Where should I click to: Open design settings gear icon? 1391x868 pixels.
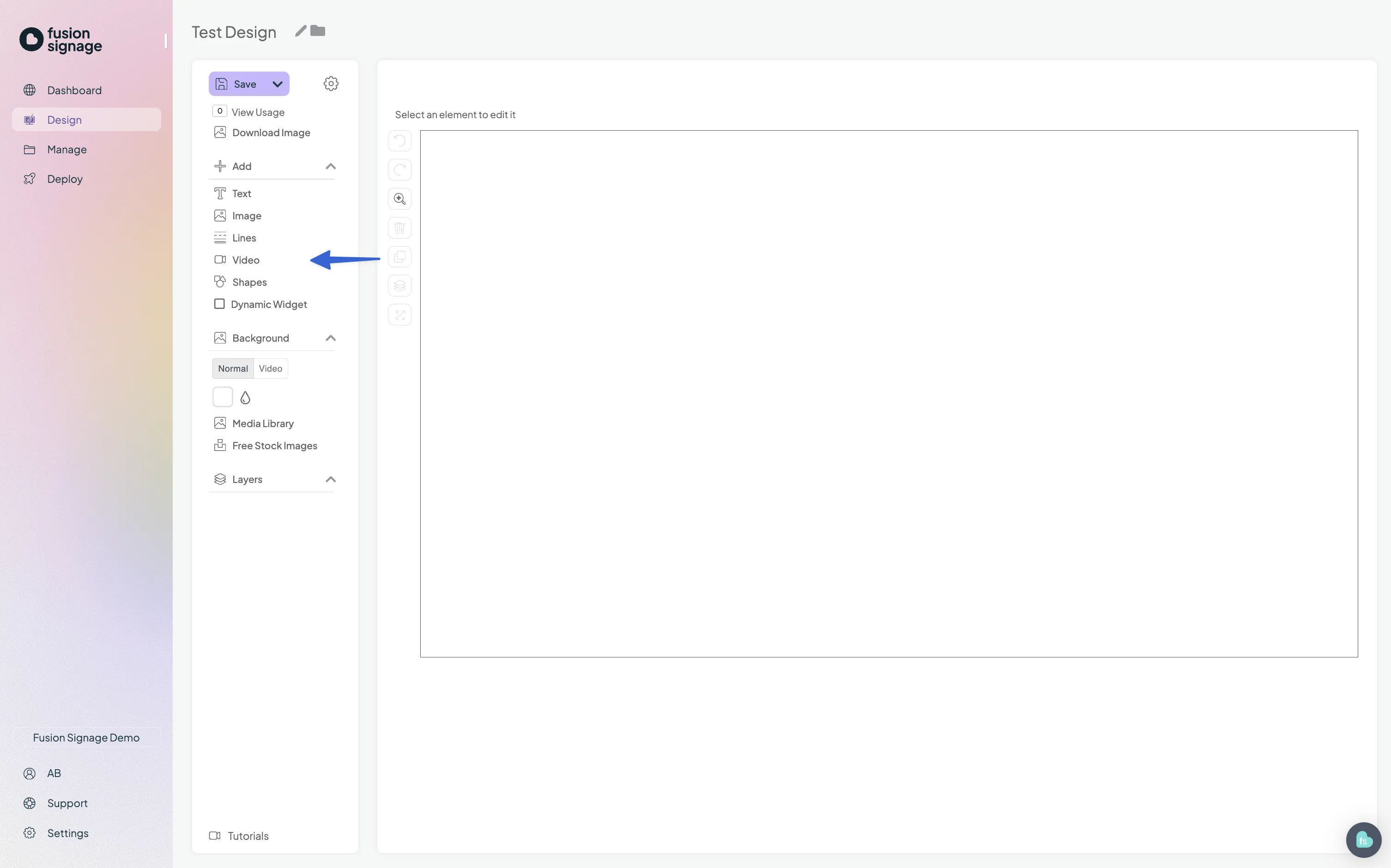point(331,84)
